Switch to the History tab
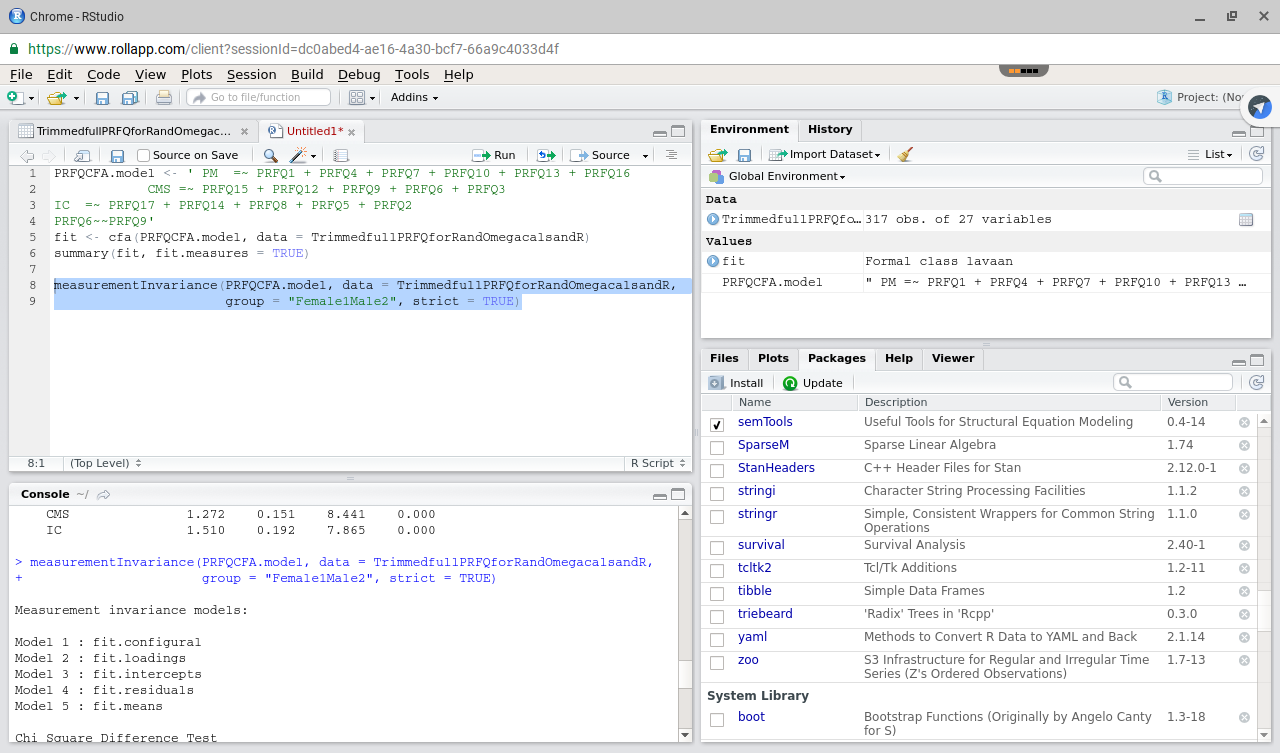 pos(829,129)
